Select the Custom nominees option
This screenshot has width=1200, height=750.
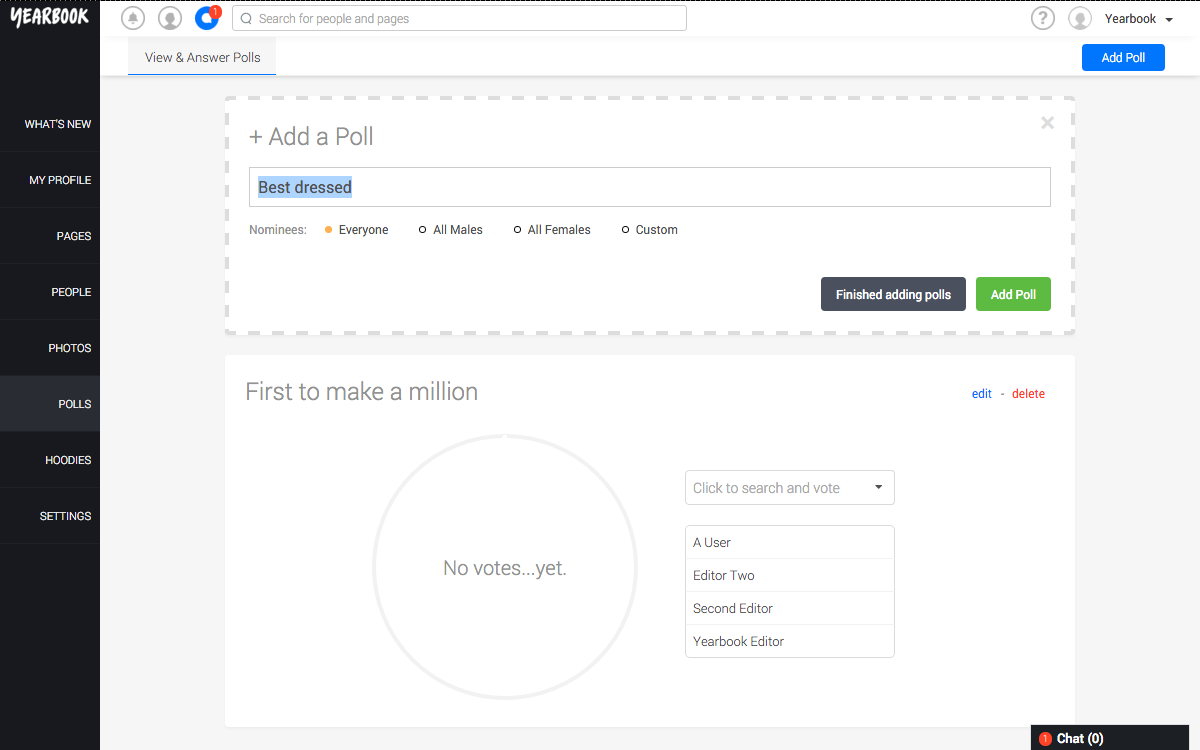pos(650,230)
